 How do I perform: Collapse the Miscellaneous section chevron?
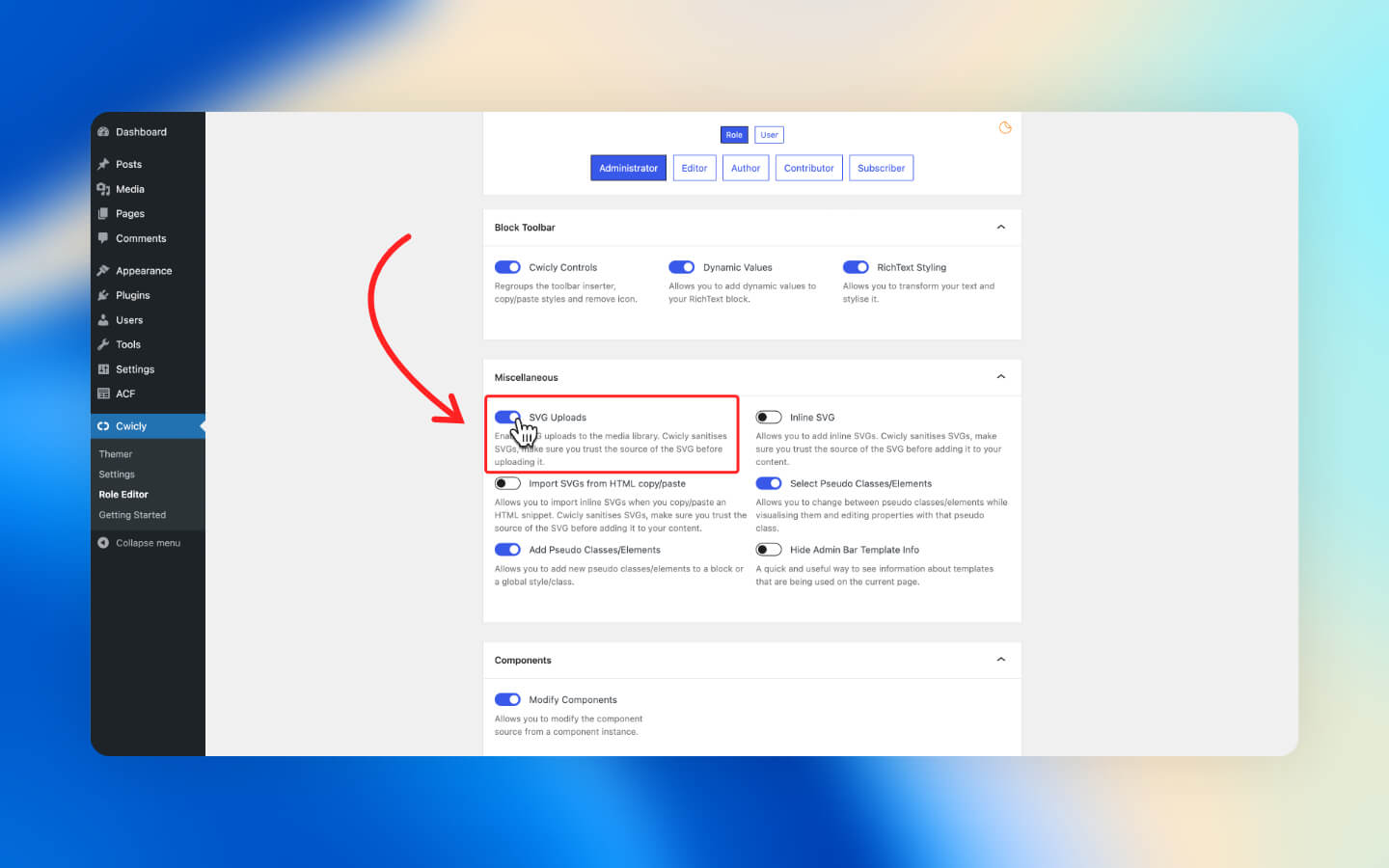click(1000, 377)
